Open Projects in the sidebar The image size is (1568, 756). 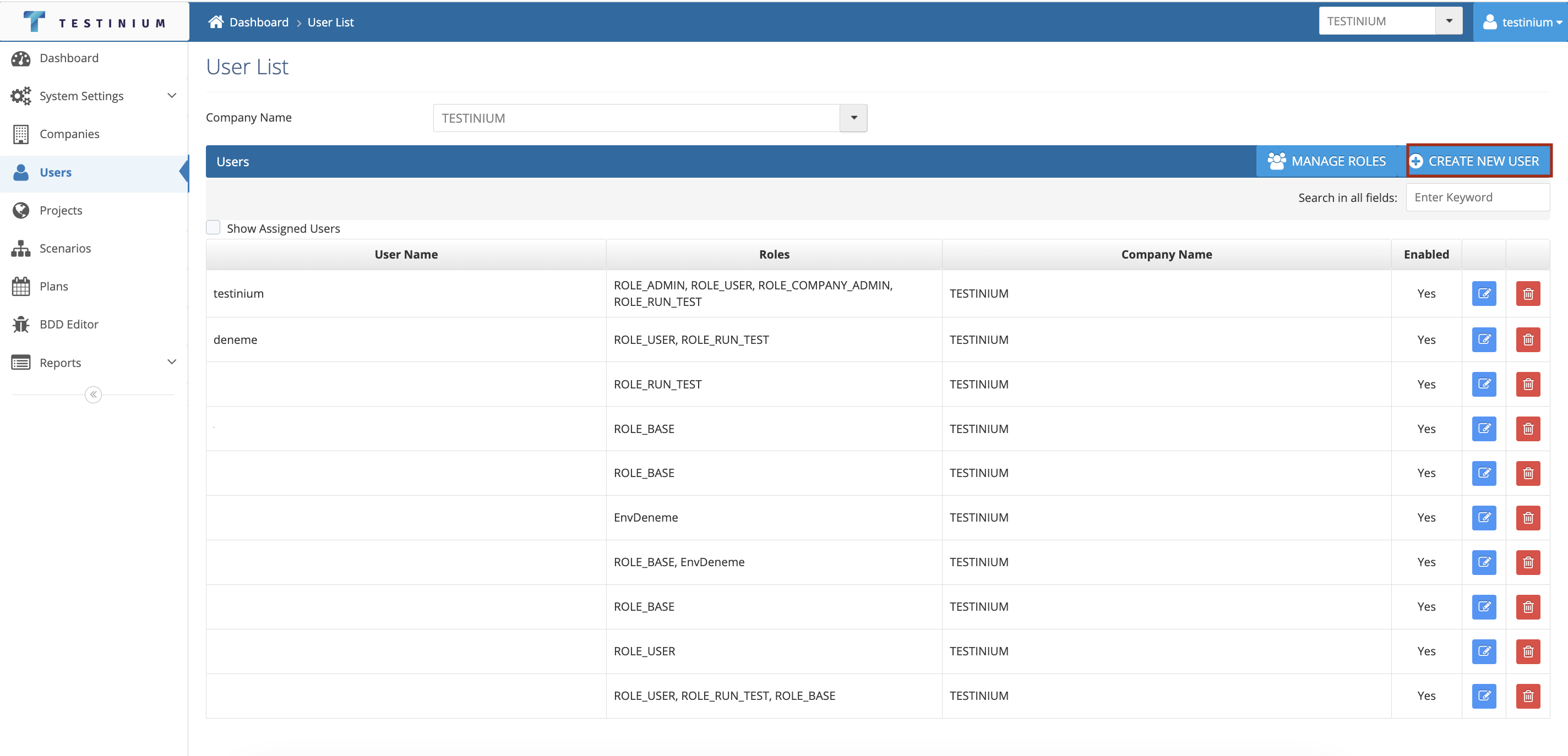pos(61,210)
